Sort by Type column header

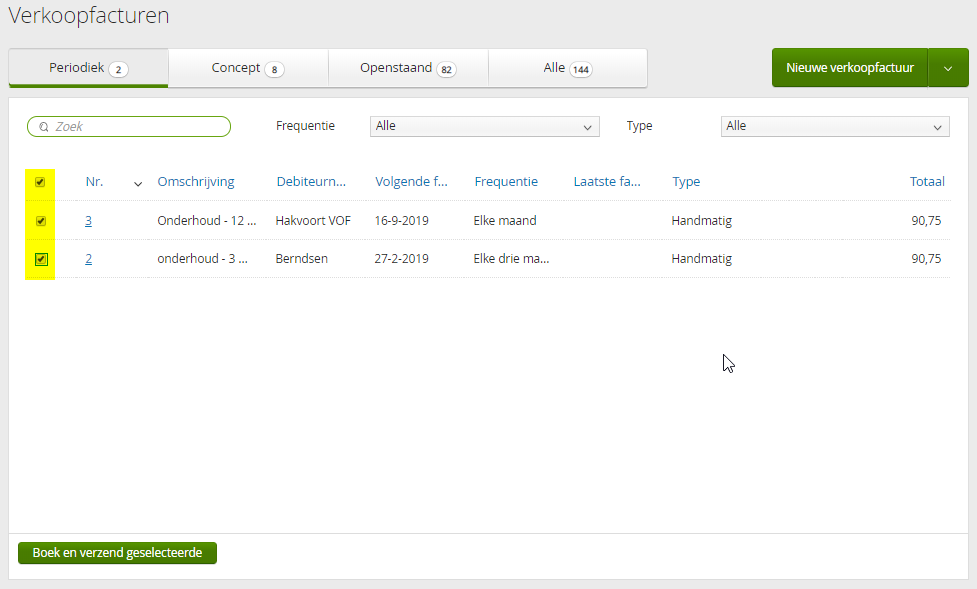(x=686, y=181)
